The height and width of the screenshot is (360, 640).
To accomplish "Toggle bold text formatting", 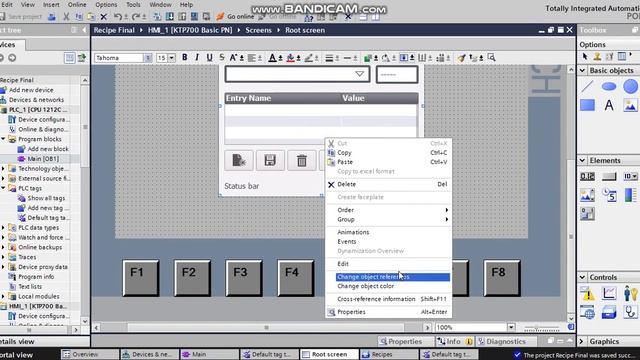I will click(184, 58).
